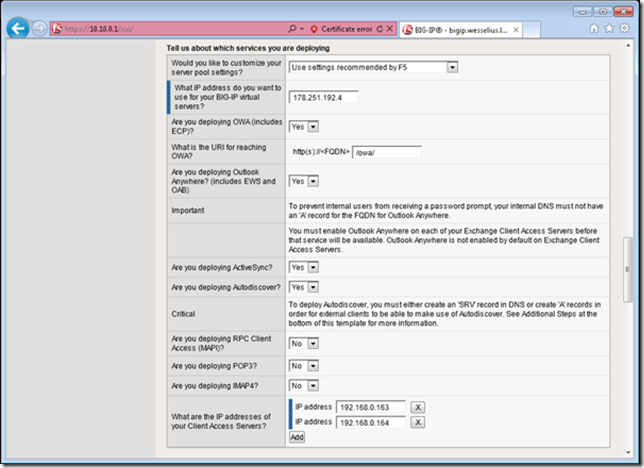Image resolution: width=644 pixels, height=468 pixels.
Task: Open the Outlook Anywhere Yes dropdown
Action: tap(304, 181)
